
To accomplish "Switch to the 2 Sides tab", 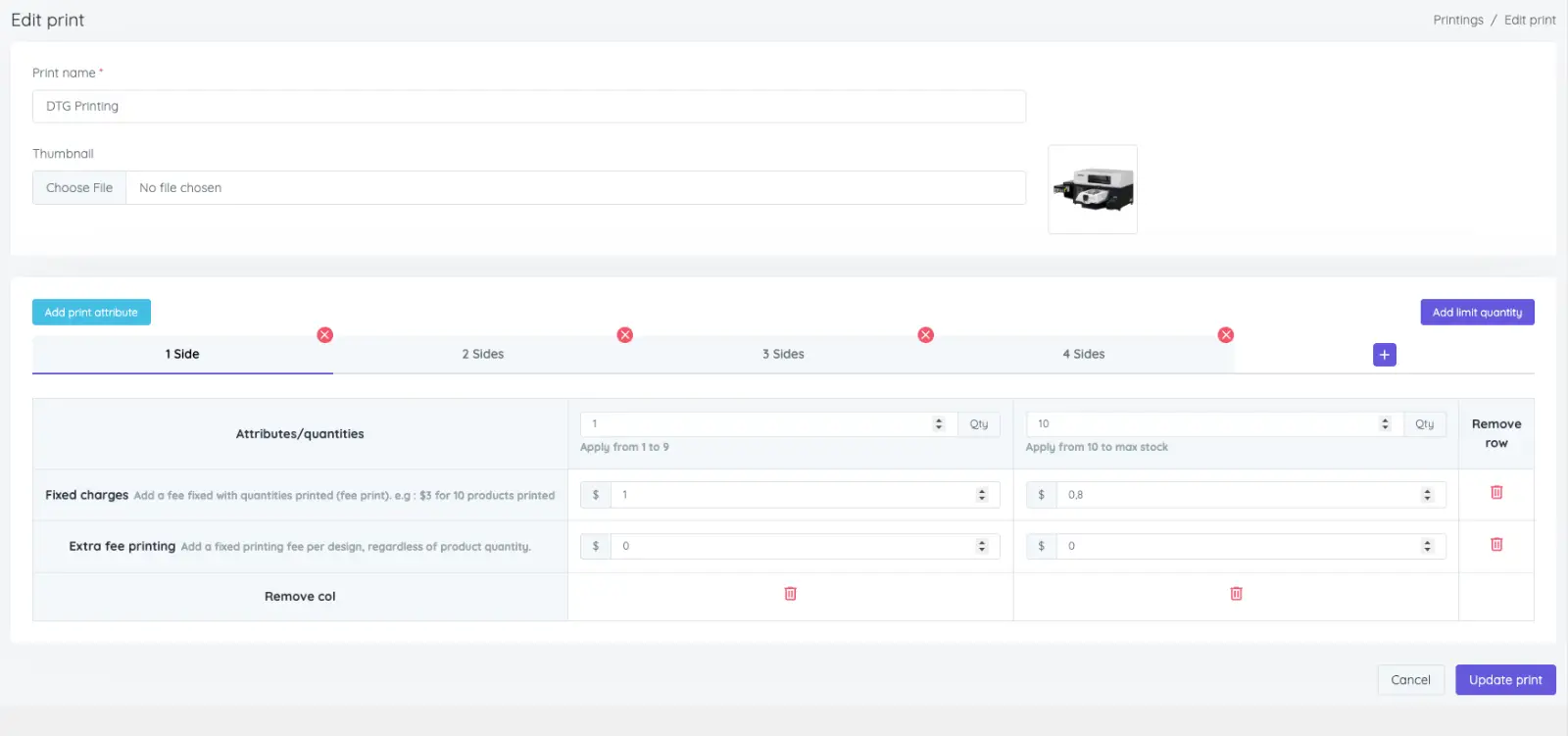I will point(483,354).
